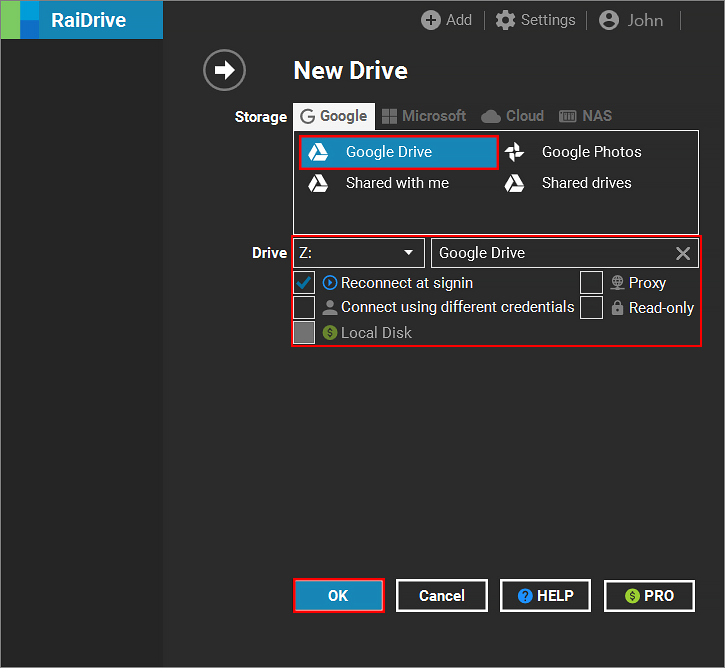Open the HELP button

tap(545, 596)
